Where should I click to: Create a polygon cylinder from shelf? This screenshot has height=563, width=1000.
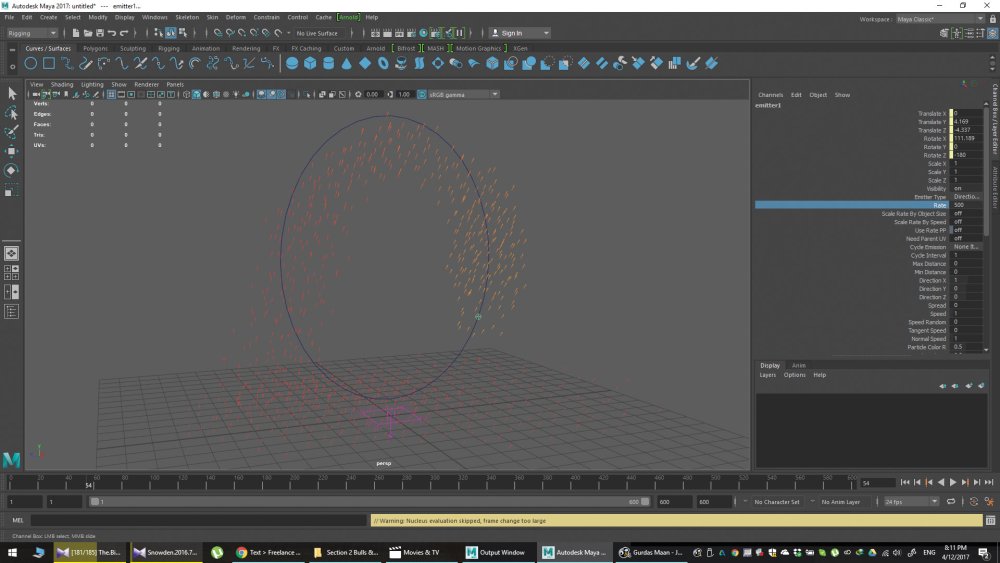coord(328,63)
